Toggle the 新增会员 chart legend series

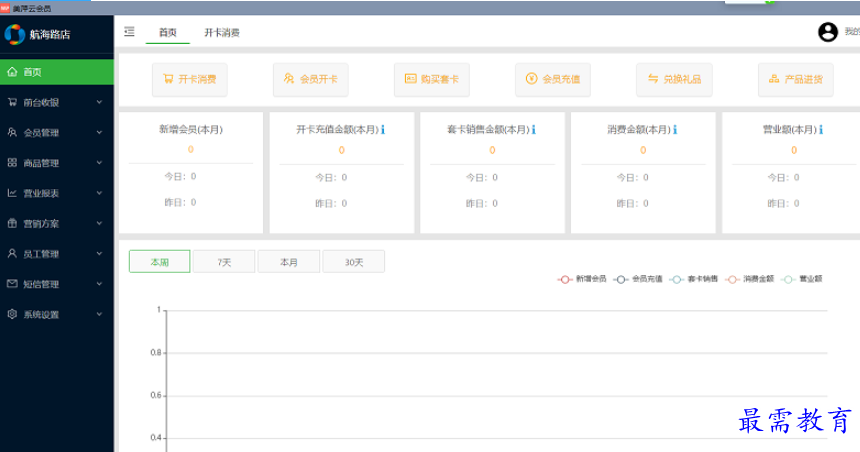(582, 279)
